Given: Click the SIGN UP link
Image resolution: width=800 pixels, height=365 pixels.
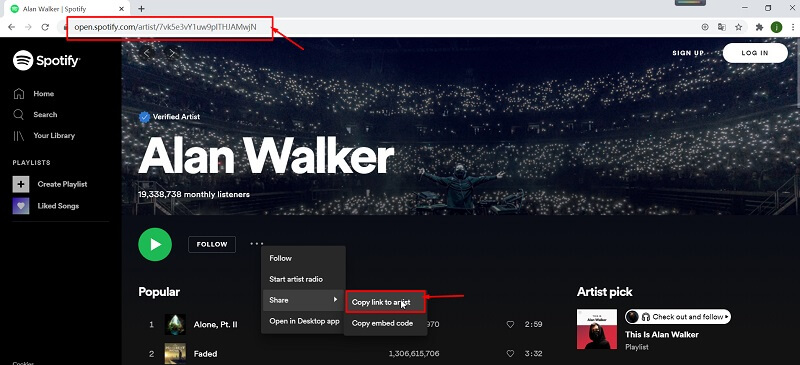Looking at the screenshot, I should click(x=688, y=53).
